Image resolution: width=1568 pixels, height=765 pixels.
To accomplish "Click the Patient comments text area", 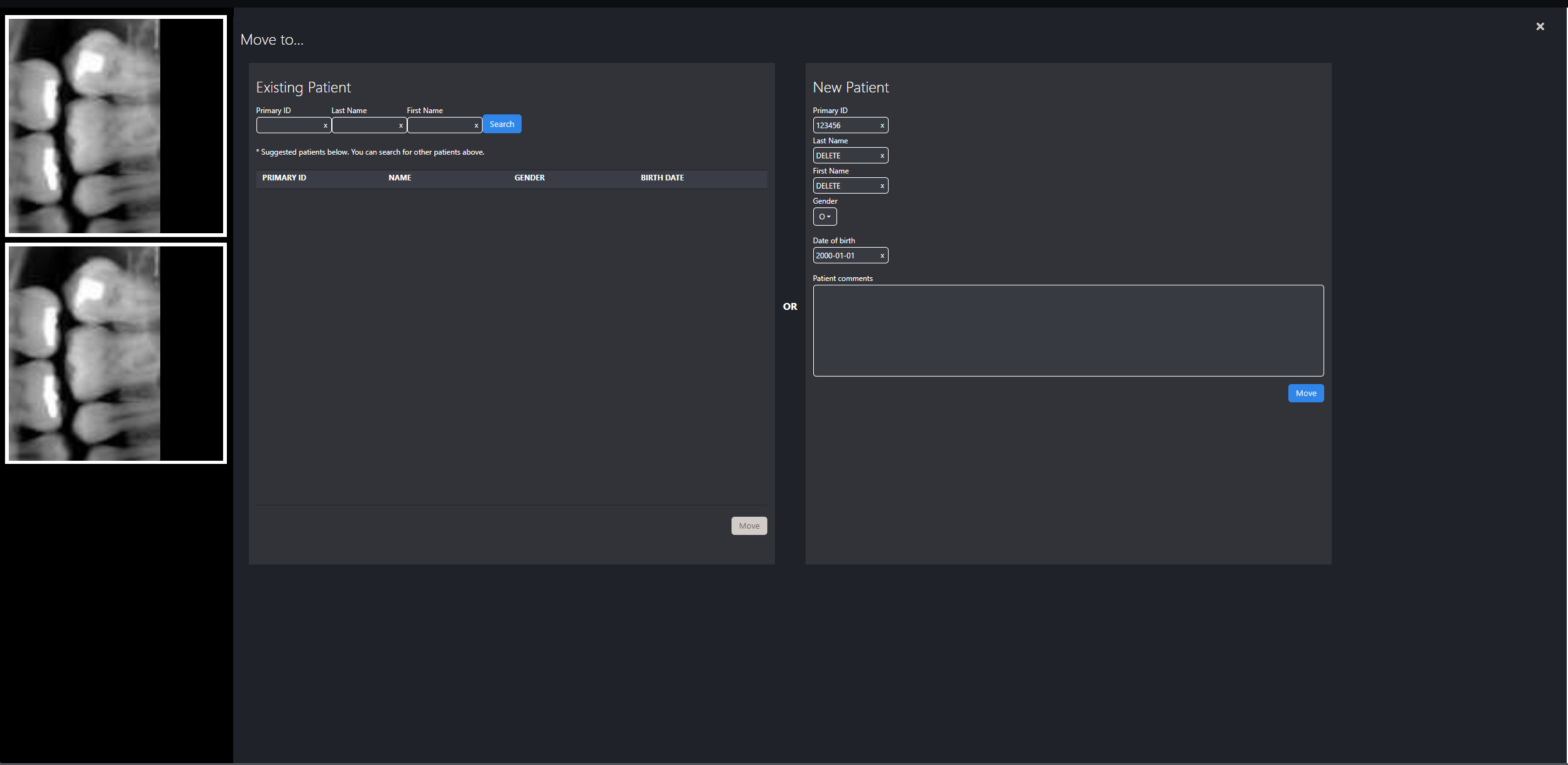I will pyautogui.click(x=1068, y=331).
